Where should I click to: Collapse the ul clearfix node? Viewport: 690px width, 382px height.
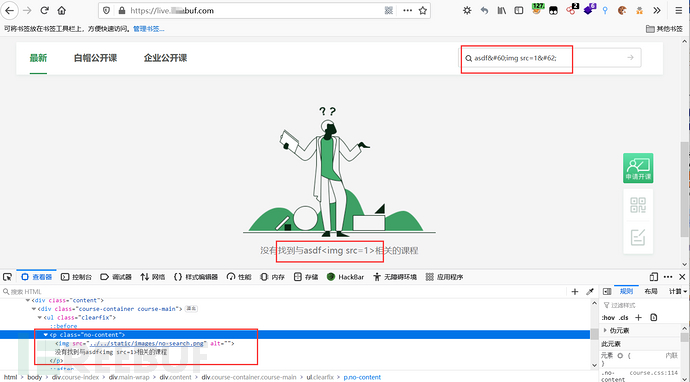click(x=39, y=317)
